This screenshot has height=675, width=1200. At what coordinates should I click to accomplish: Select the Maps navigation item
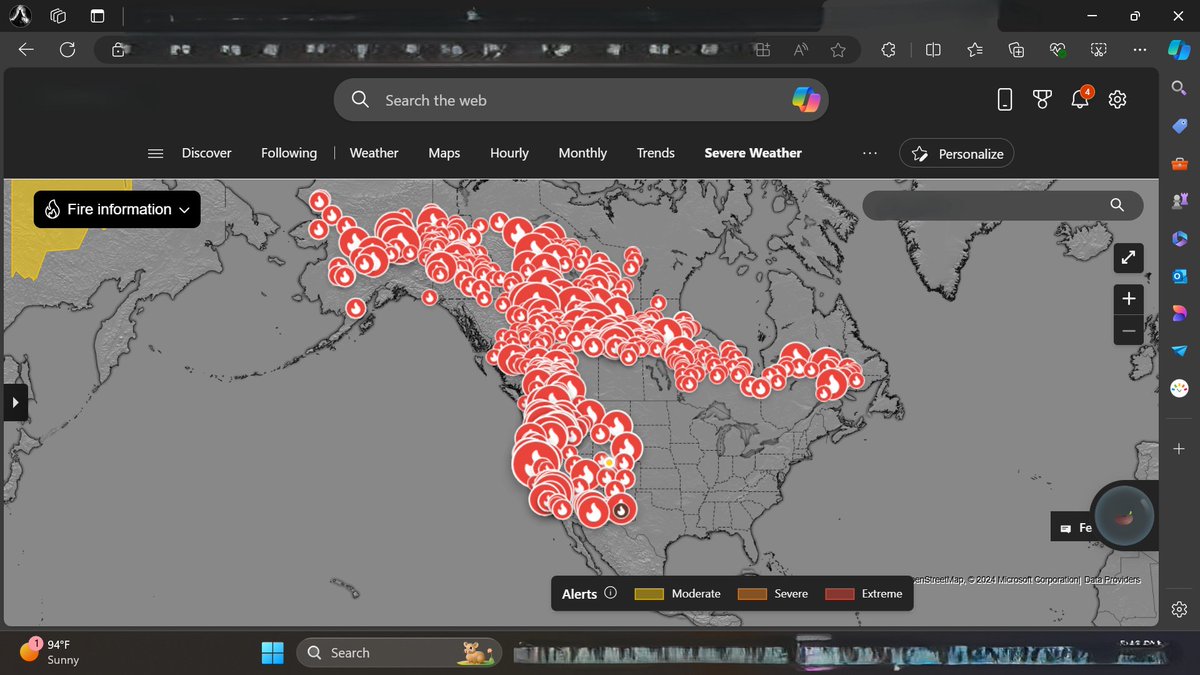coord(444,153)
